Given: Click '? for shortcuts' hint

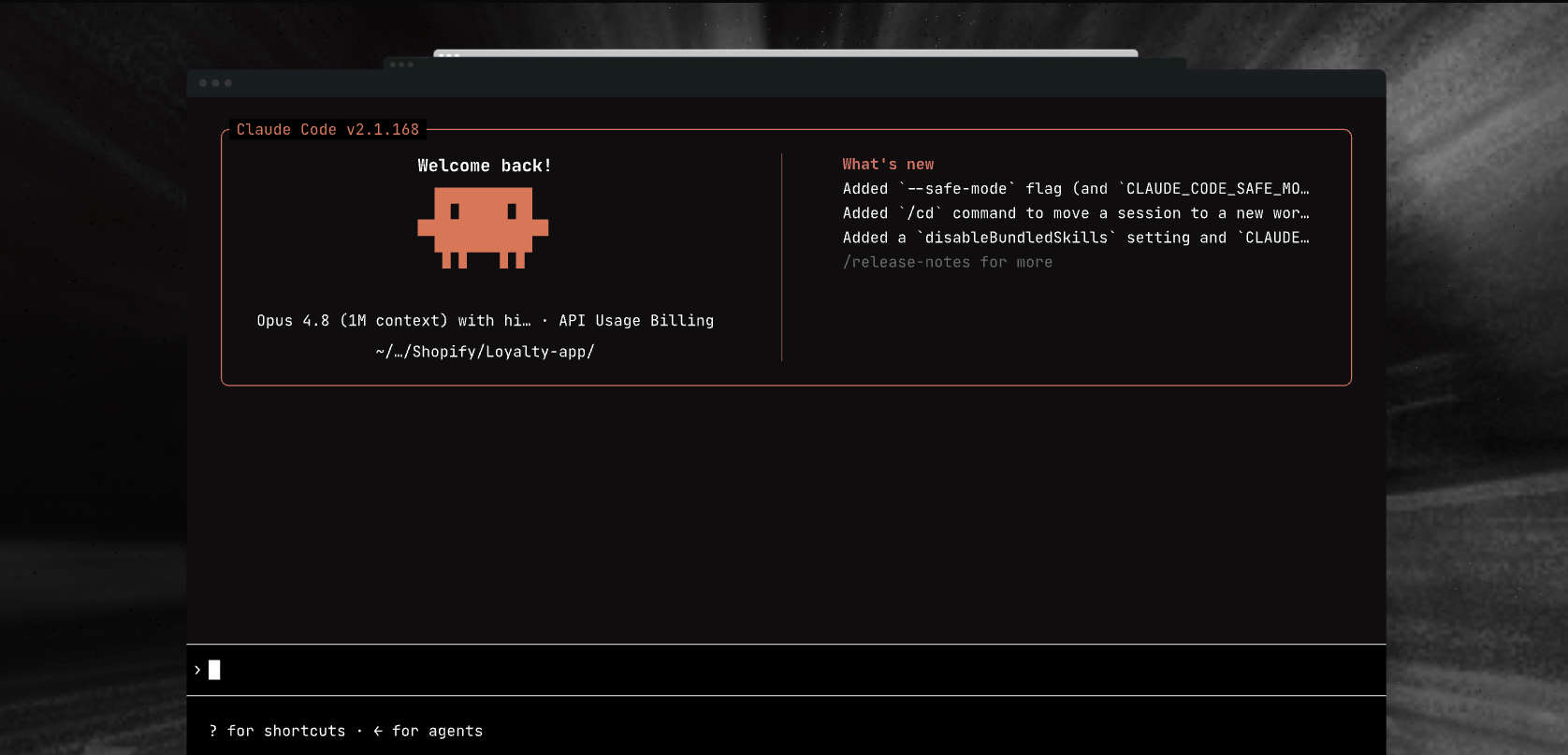Looking at the screenshot, I should (x=277, y=731).
